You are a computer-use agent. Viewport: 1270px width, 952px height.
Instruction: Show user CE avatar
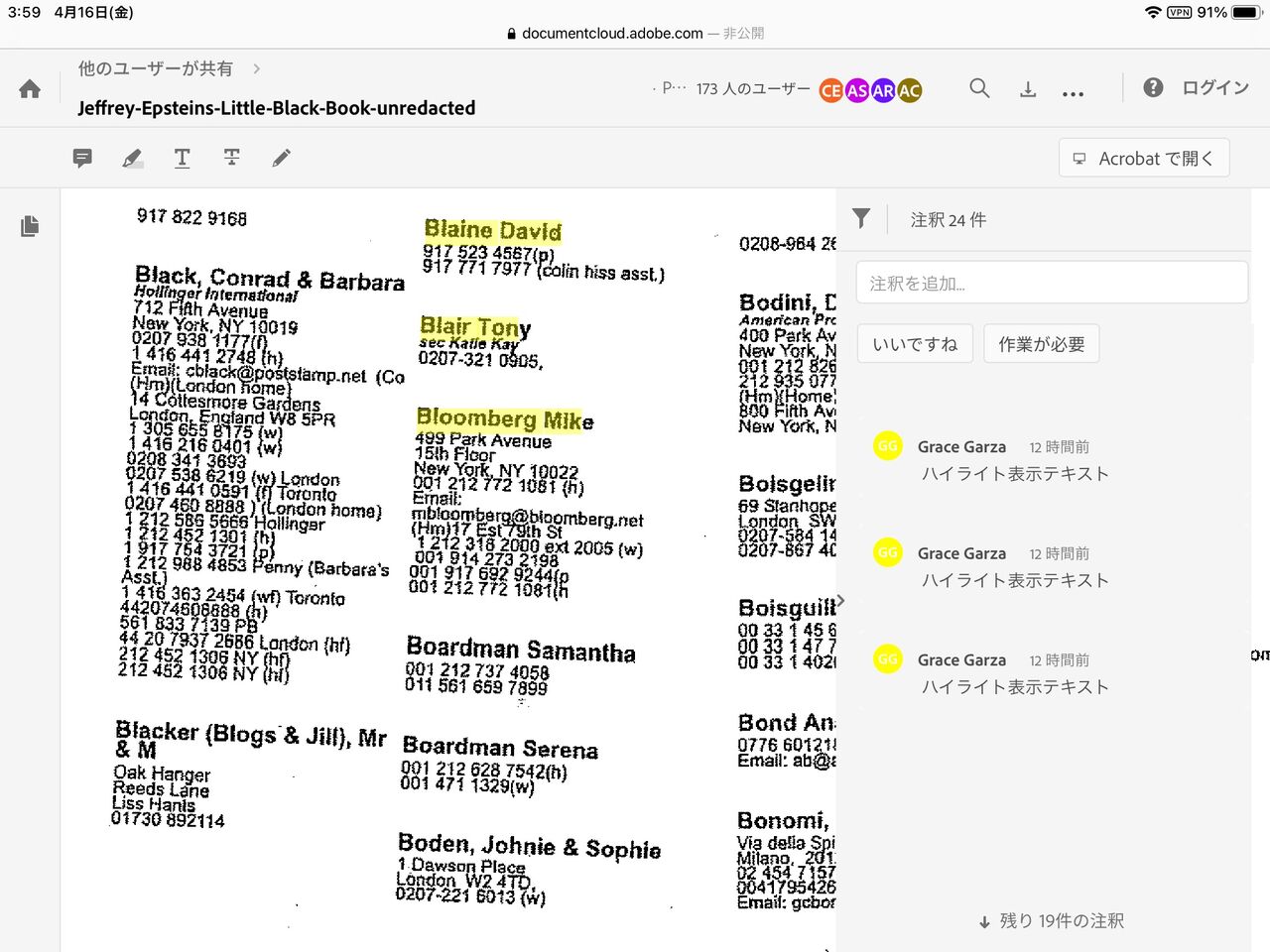[x=831, y=90]
